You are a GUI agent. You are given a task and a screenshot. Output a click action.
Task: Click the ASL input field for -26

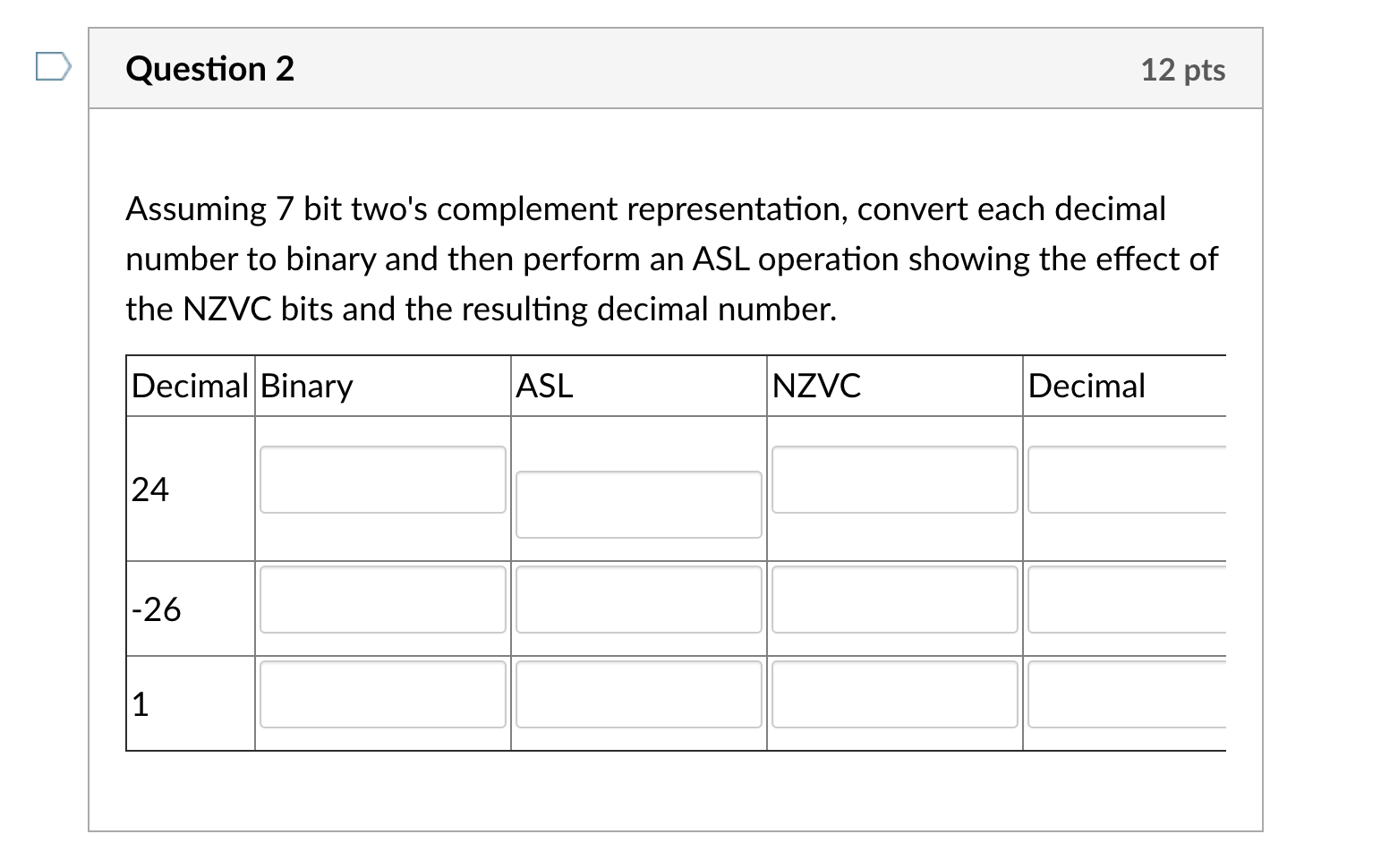coord(638,600)
